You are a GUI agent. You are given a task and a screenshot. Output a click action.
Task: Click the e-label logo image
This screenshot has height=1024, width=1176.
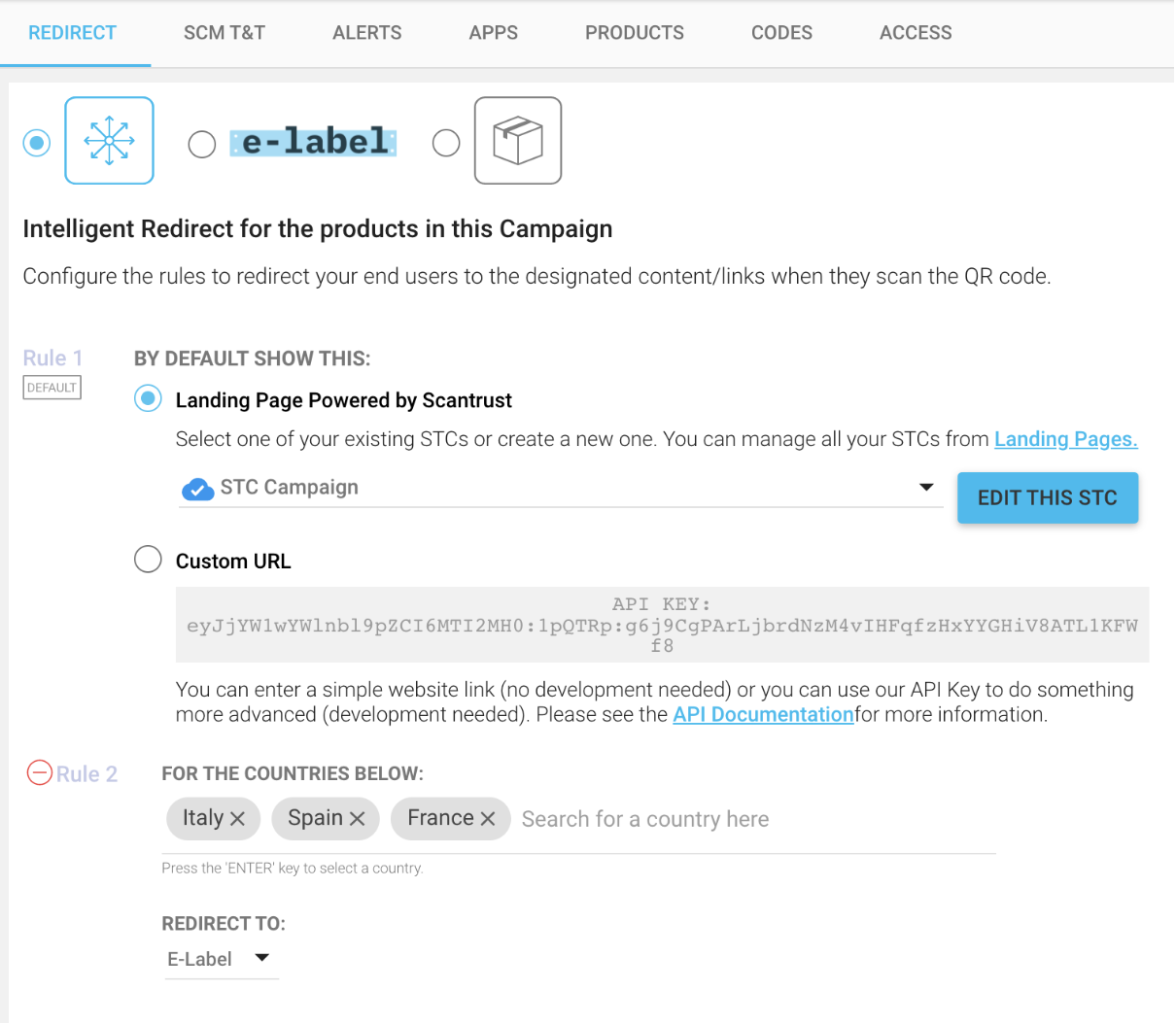pyautogui.click(x=313, y=142)
